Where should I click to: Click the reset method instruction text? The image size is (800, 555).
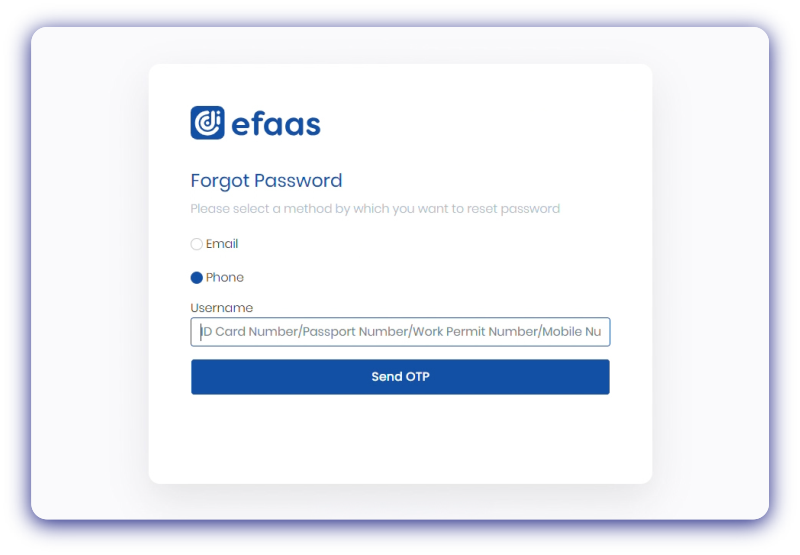pyautogui.click(x=375, y=209)
